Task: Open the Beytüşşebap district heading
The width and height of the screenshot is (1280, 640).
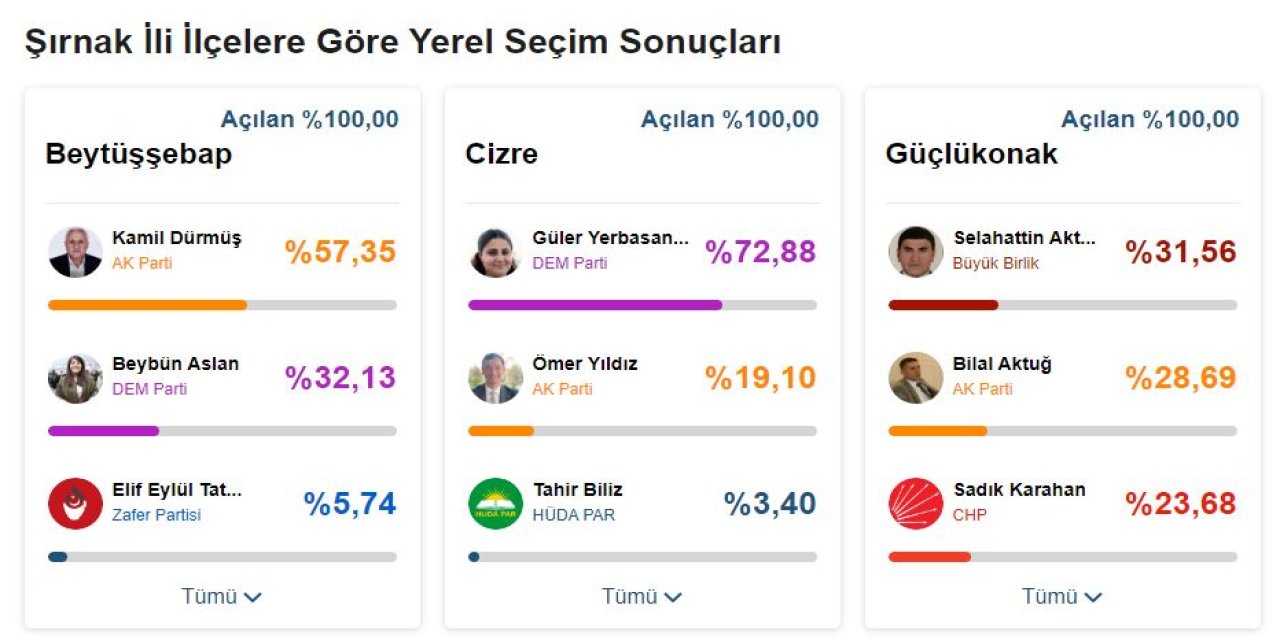Action: (139, 154)
